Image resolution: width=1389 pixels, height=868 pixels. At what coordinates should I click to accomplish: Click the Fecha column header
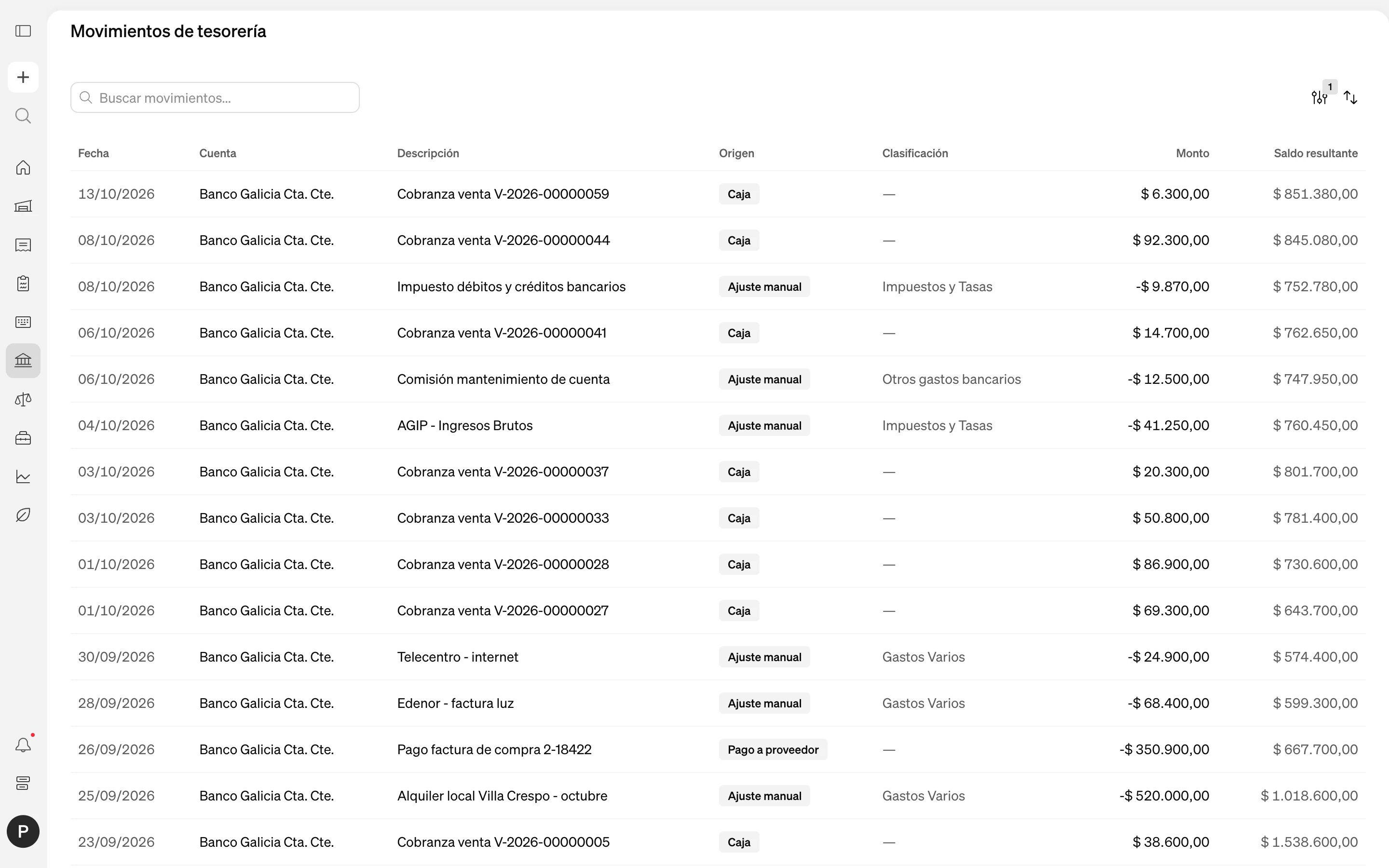point(94,153)
